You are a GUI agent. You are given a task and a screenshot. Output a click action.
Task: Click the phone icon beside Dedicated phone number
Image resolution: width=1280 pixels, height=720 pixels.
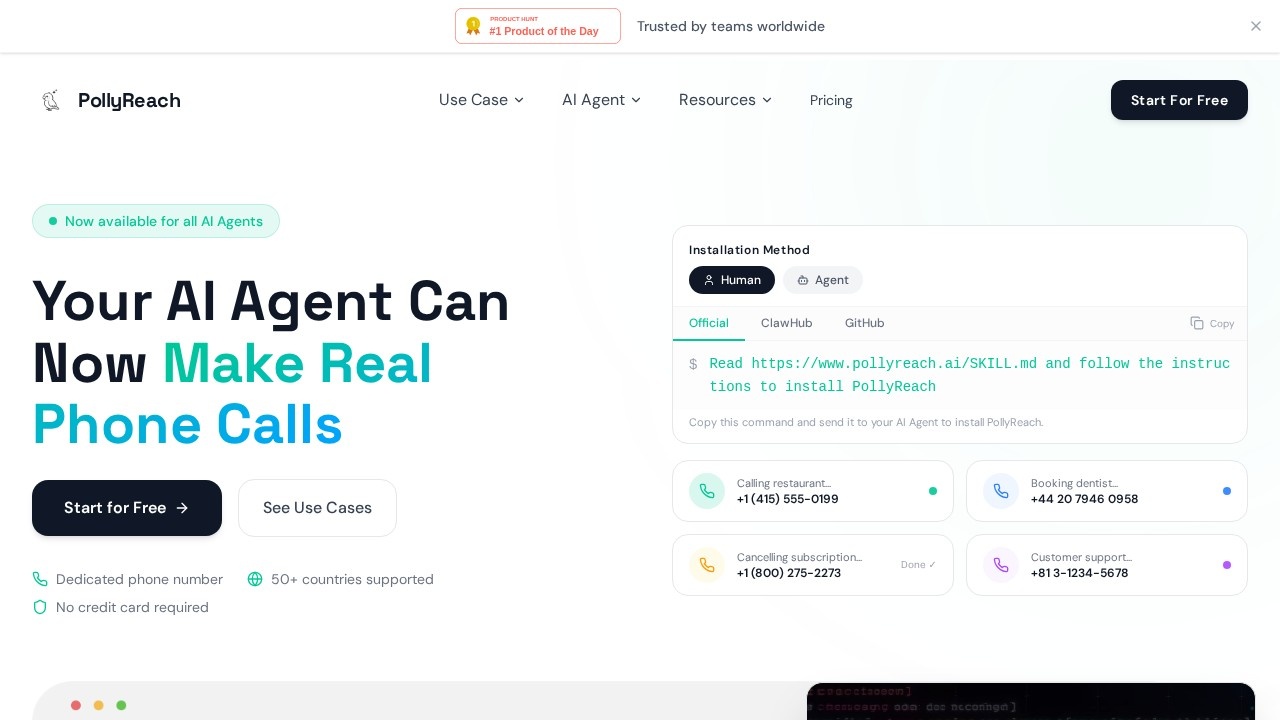click(x=40, y=579)
